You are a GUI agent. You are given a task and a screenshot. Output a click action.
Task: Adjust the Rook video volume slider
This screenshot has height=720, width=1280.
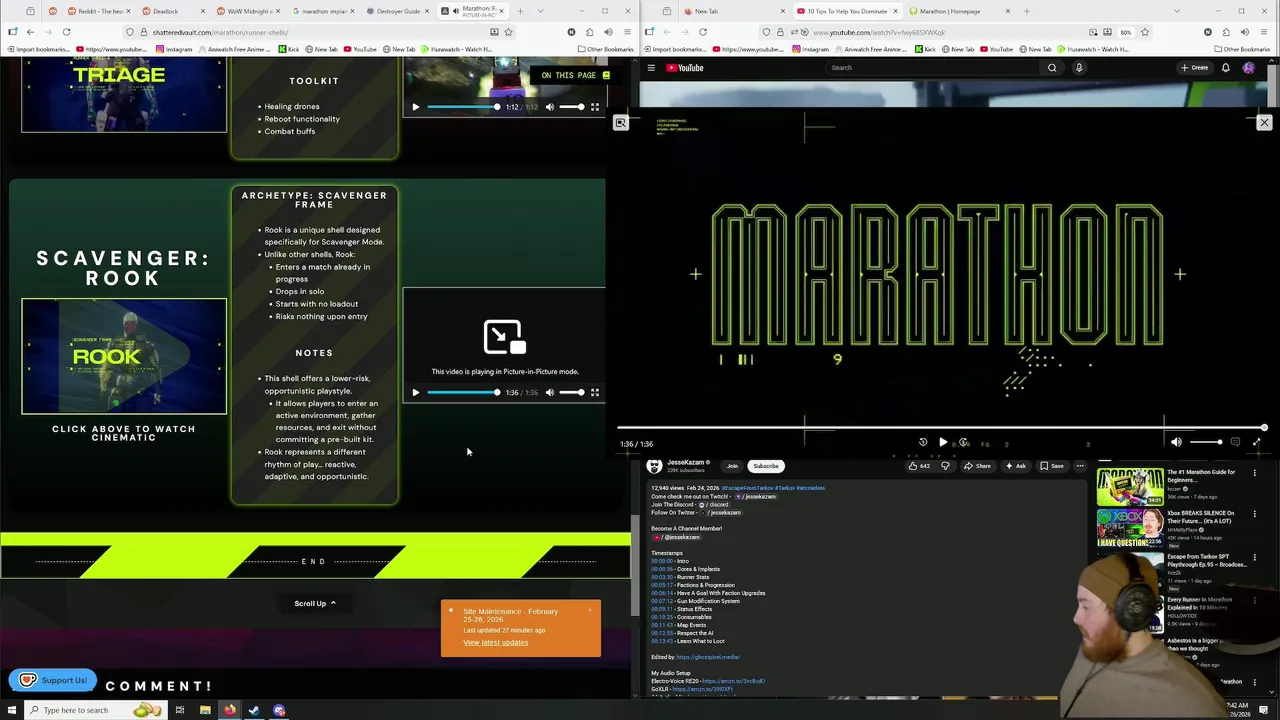coord(572,393)
